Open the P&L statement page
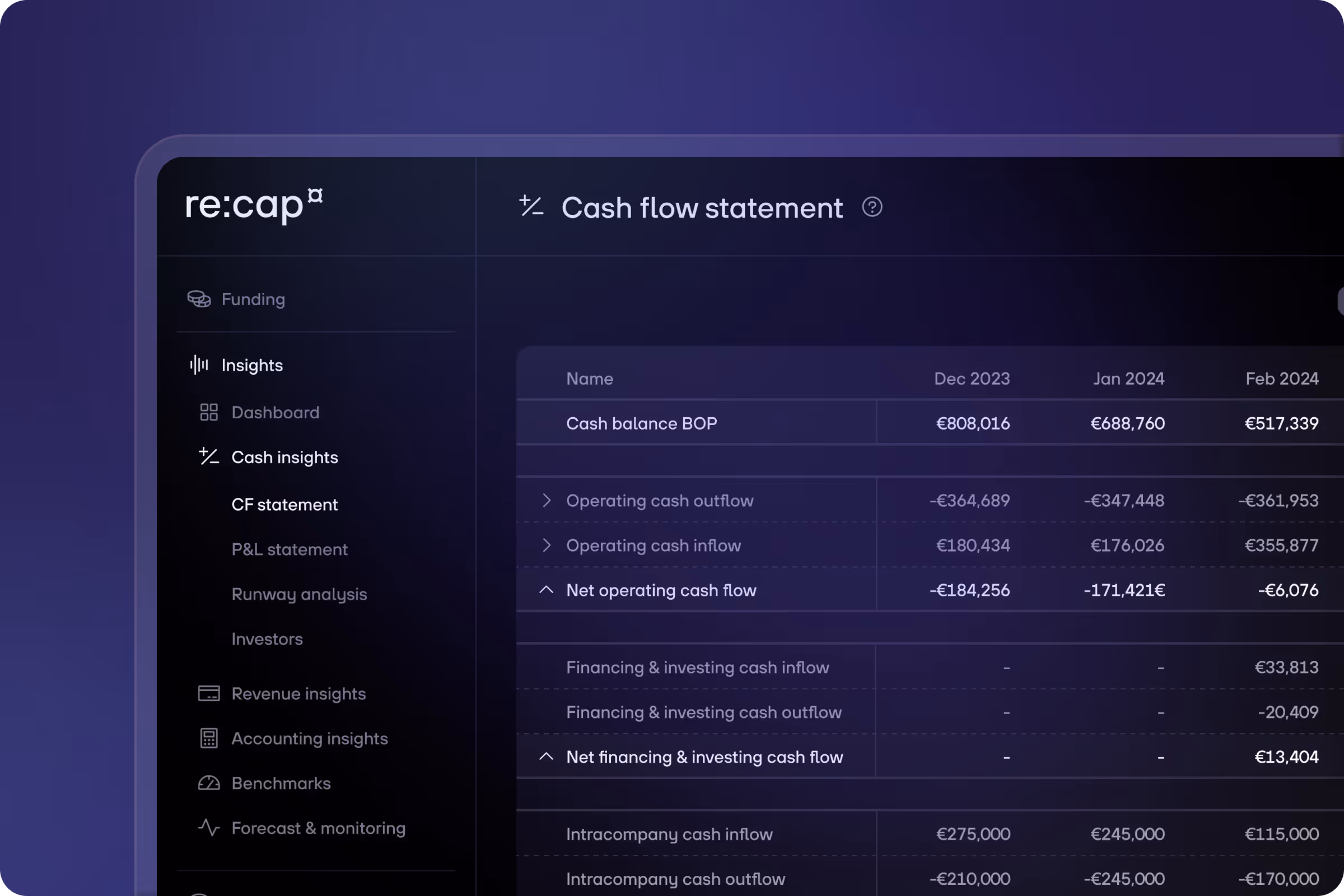The width and height of the screenshot is (1344, 896). (x=289, y=549)
